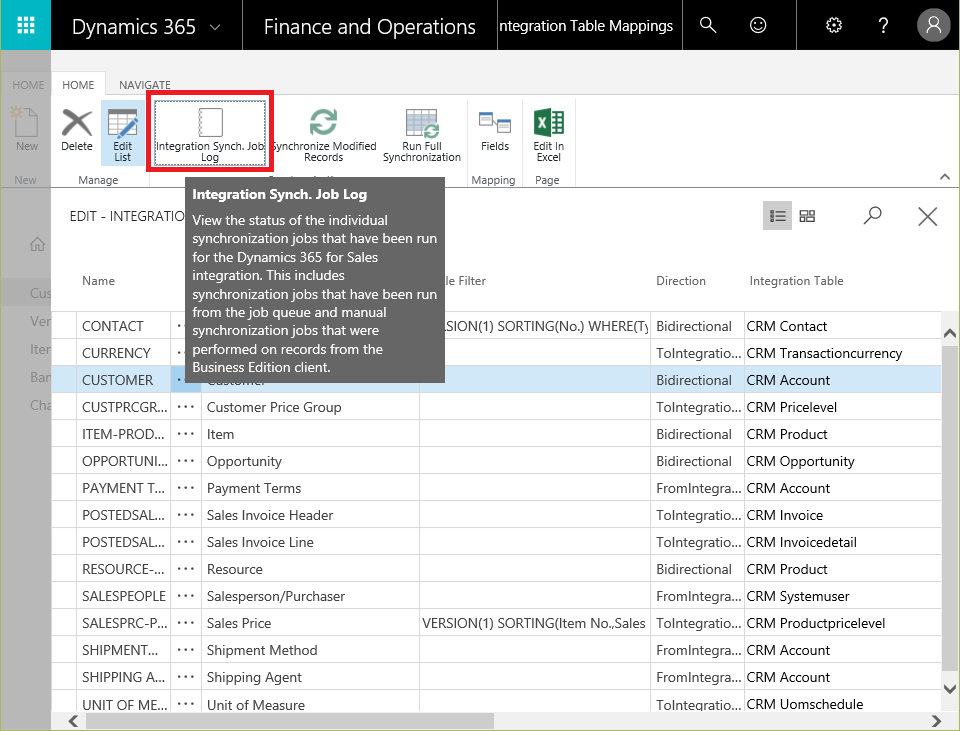This screenshot has width=960, height=731.
Task: Click the Salesperson/Purchaser cell
Action: pyautogui.click(x=310, y=596)
